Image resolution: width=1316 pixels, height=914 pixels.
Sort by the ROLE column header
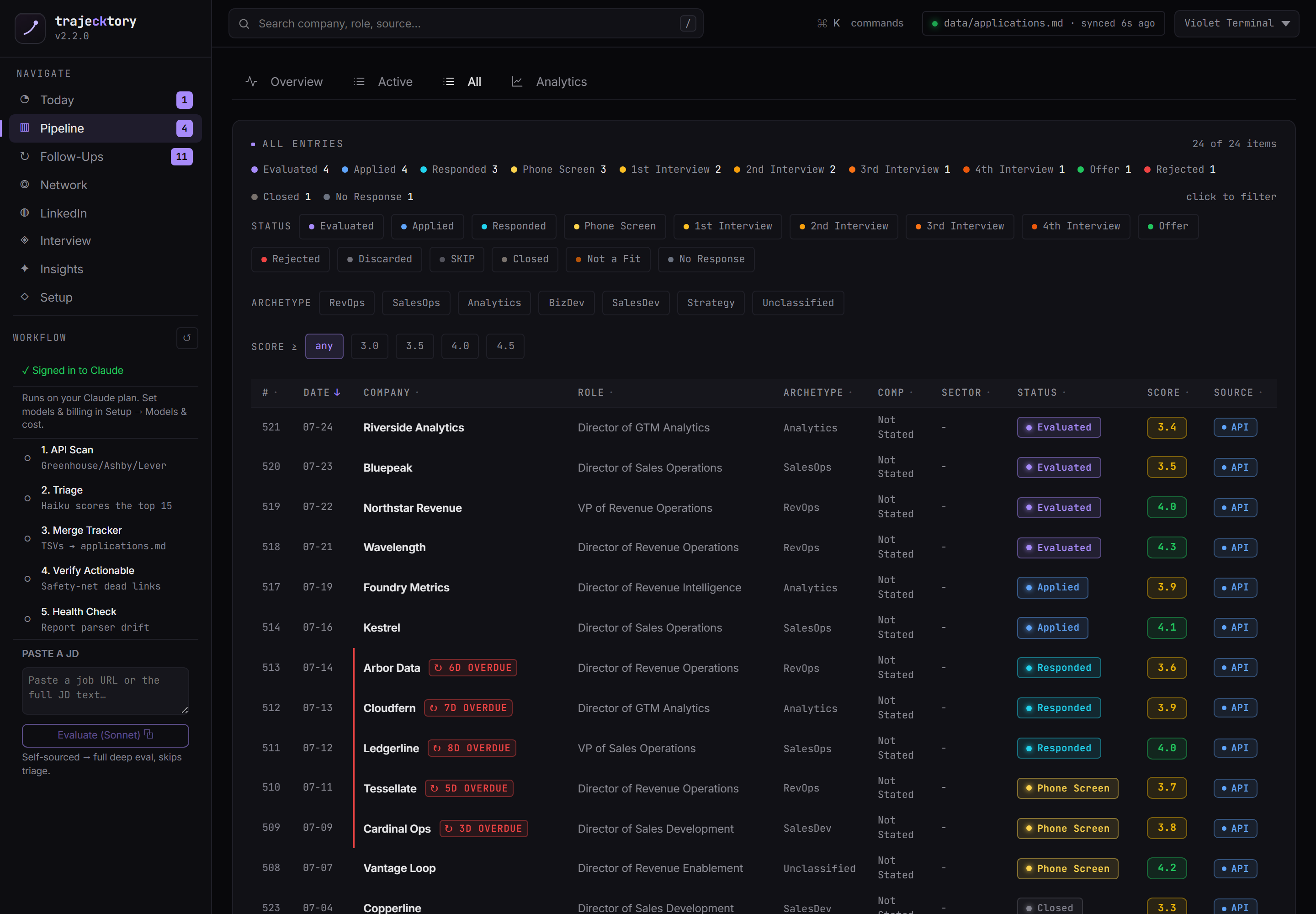coord(595,392)
